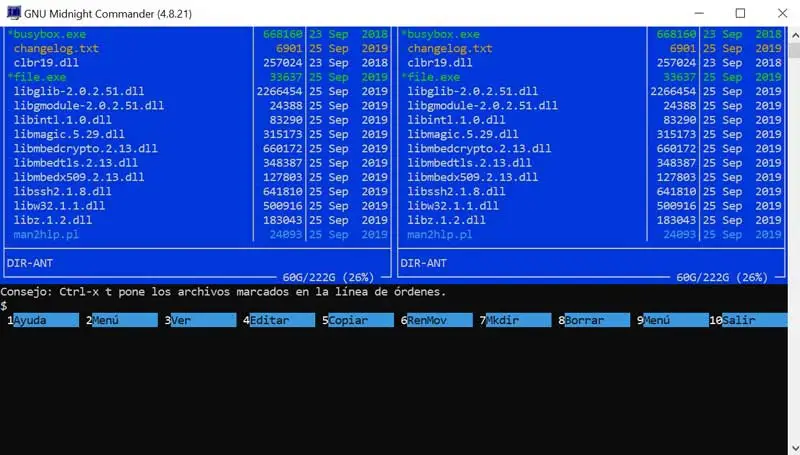Select libmbedtls.2.13.dll in the right panel
The image size is (800, 455).
(469, 163)
